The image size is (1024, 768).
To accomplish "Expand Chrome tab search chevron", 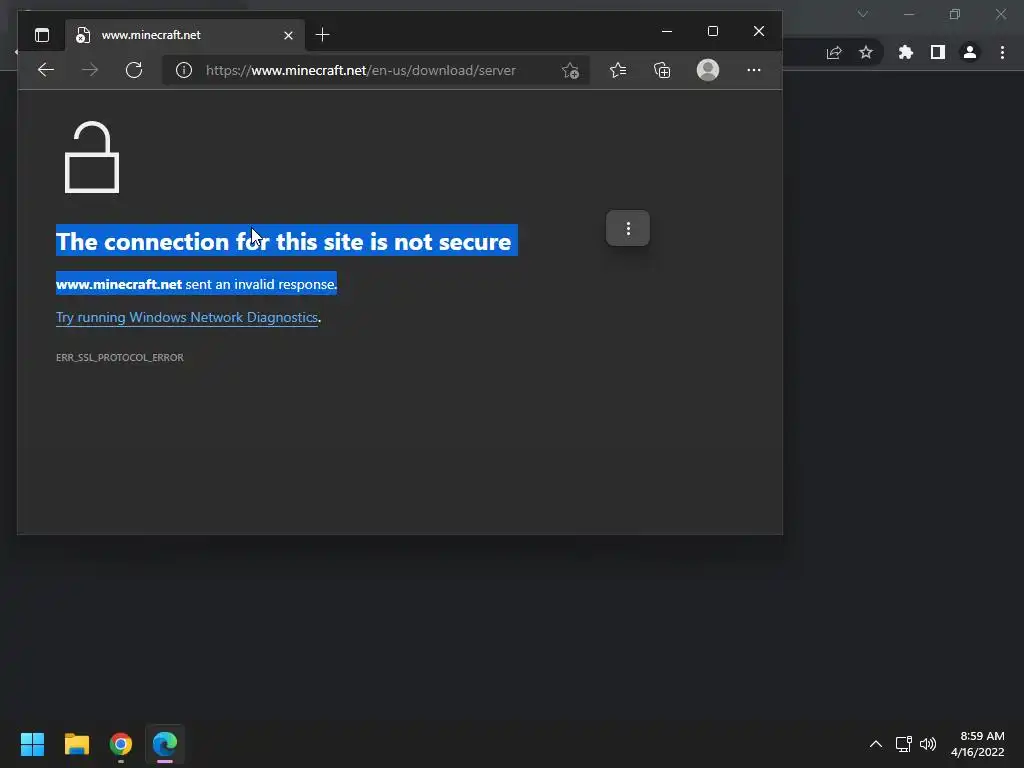I will coord(863,14).
